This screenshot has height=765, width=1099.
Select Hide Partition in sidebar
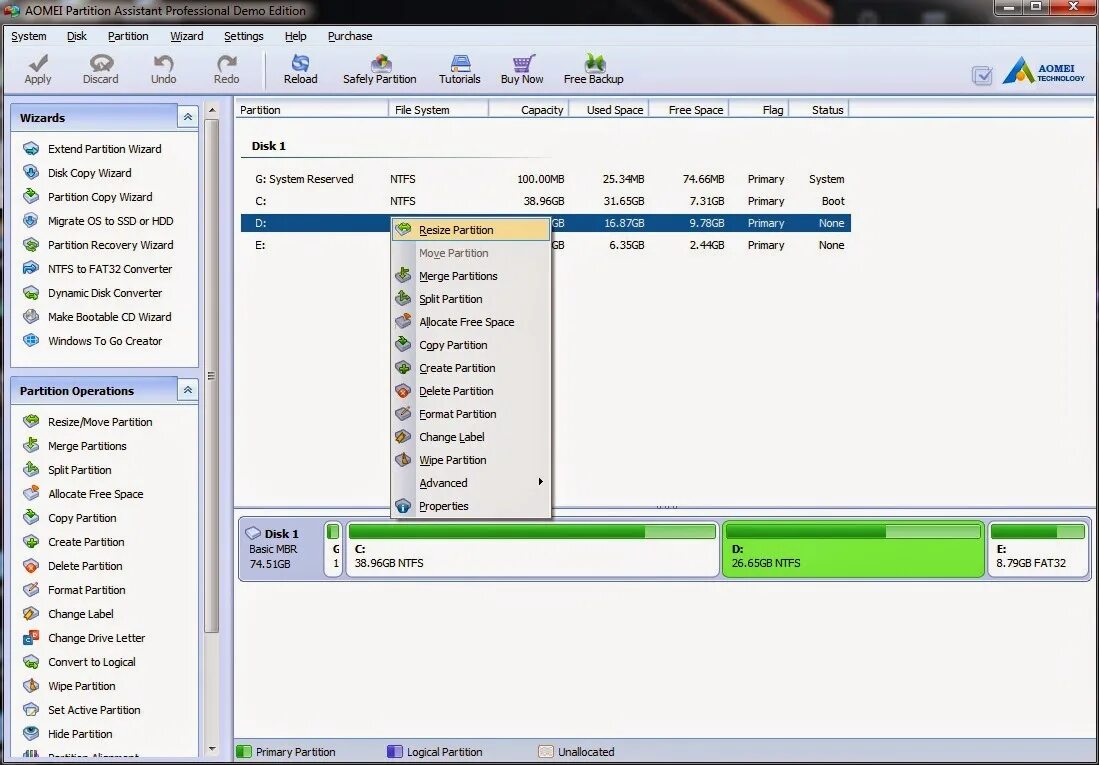tap(81, 733)
